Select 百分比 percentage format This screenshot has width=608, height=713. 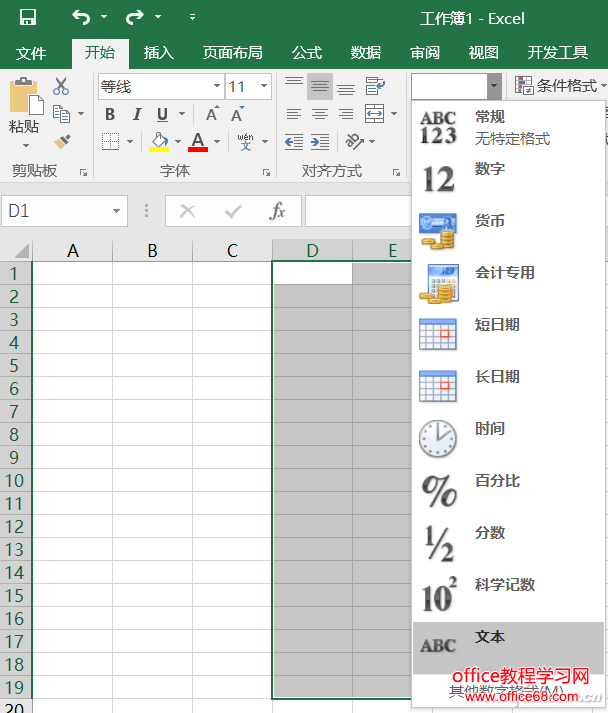(508, 491)
